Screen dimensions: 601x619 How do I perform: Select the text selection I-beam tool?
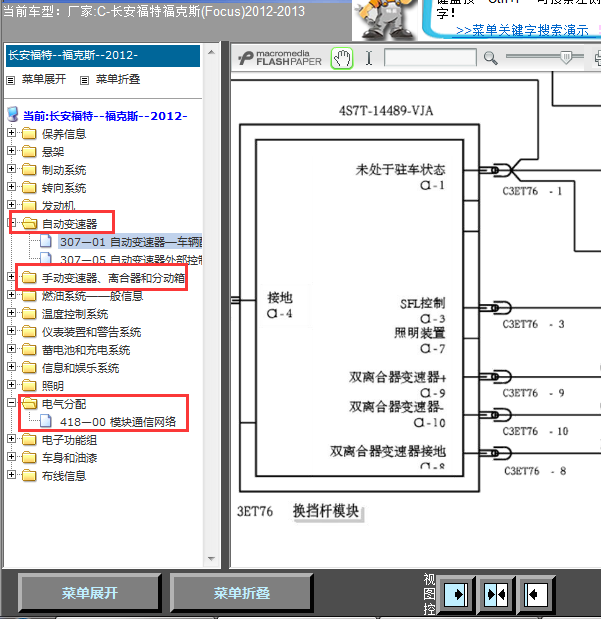368,58
